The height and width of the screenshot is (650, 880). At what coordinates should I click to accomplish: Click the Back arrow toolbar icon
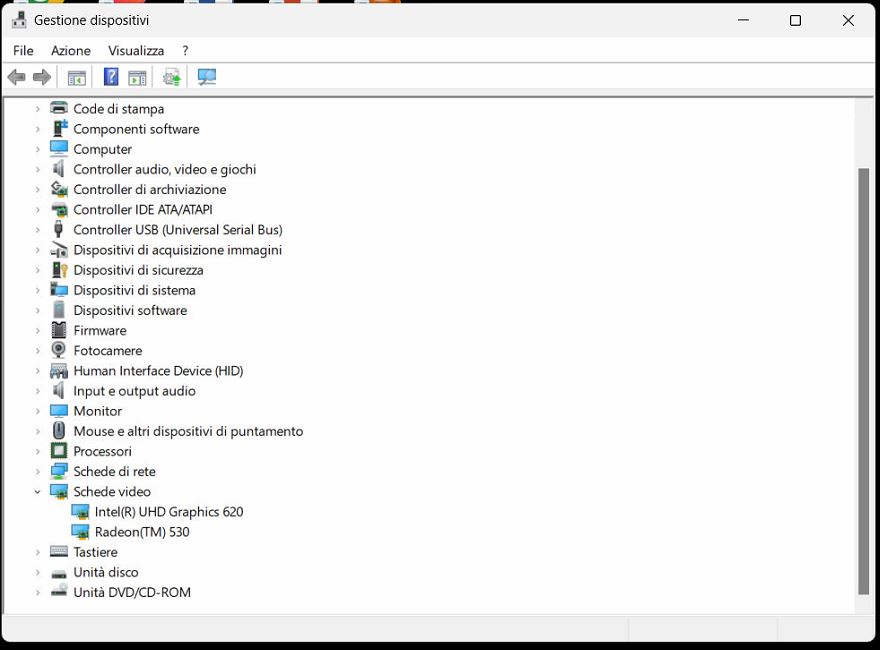17,77
